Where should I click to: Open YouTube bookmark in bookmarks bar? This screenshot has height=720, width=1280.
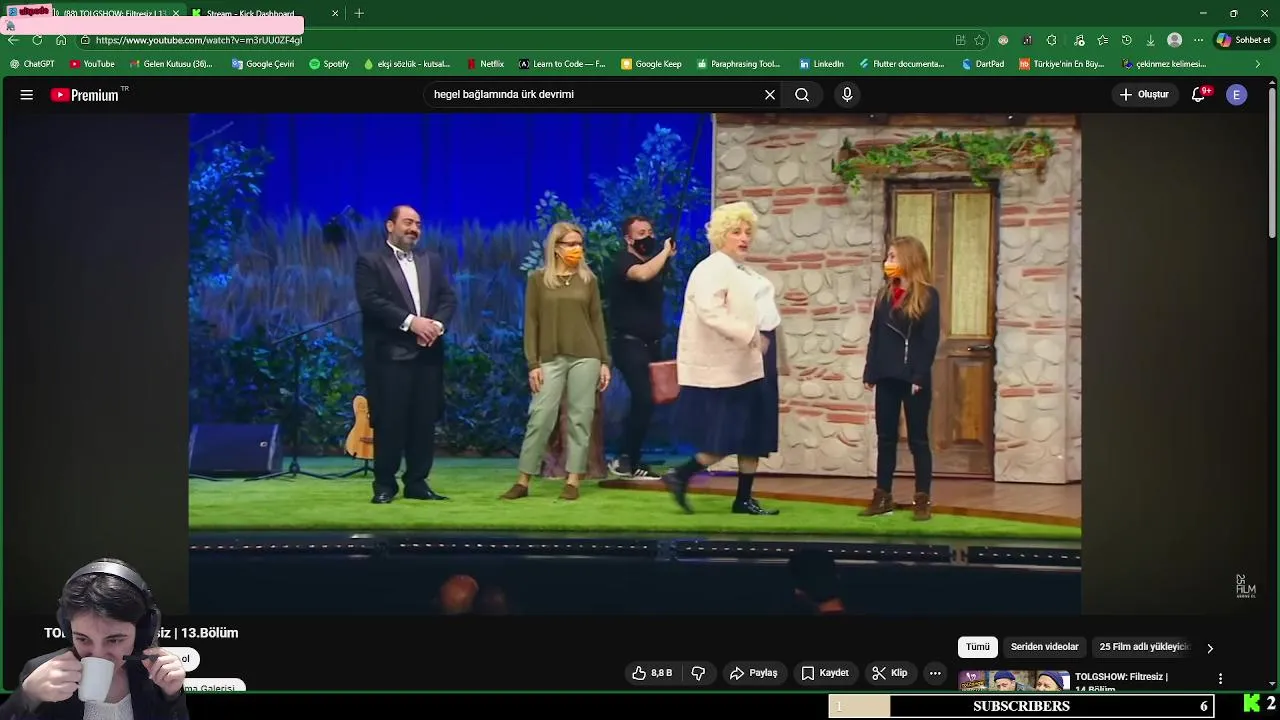click(x=91, y=64)
